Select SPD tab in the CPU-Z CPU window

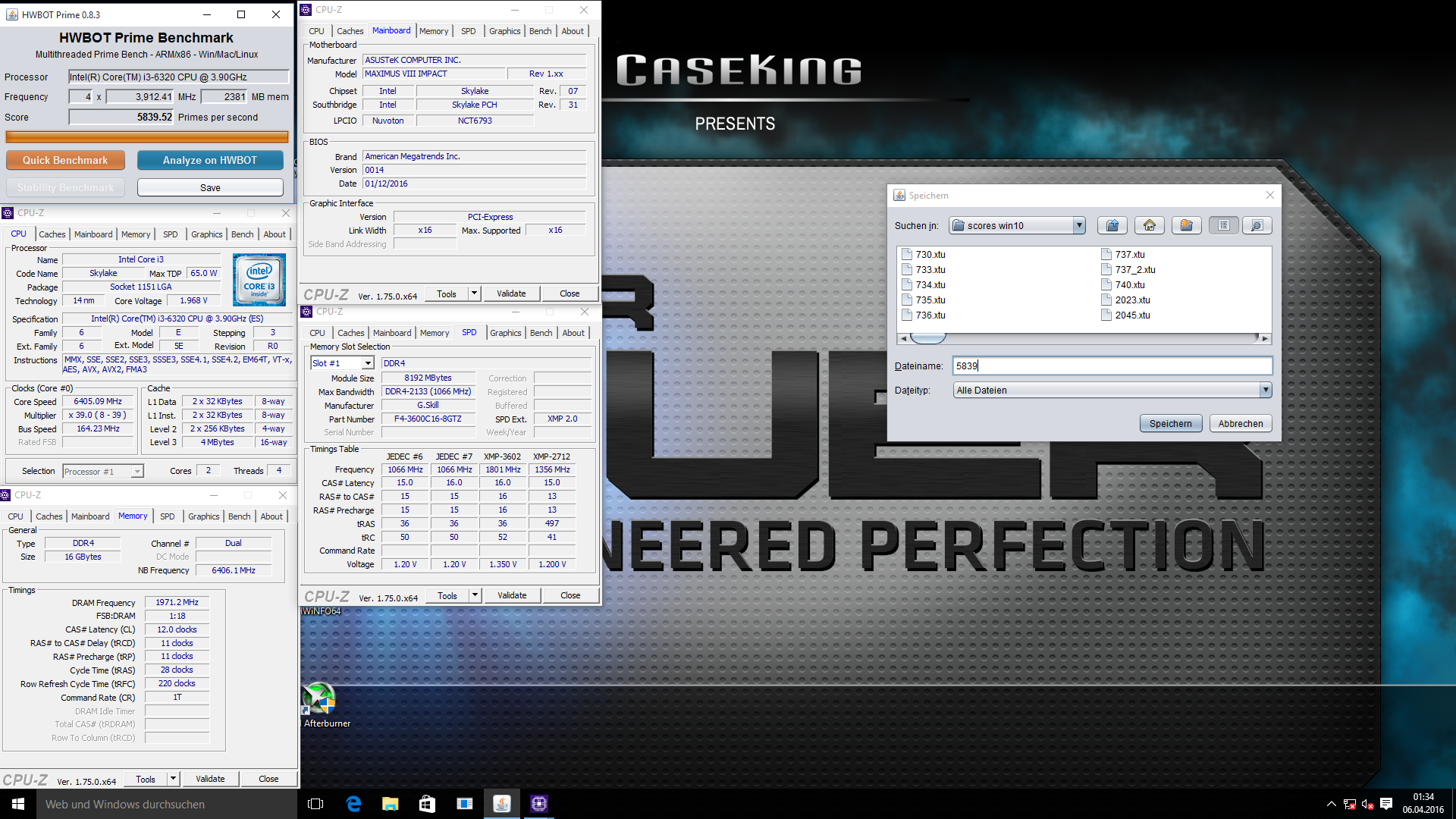[171, 234]
